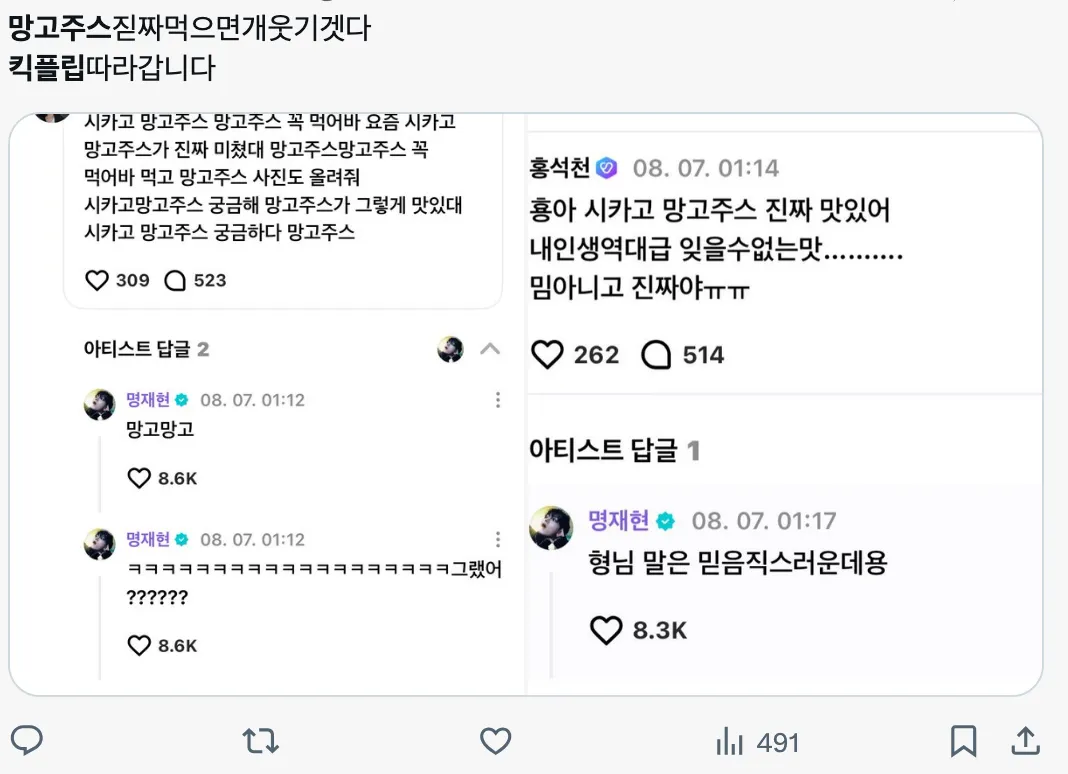Click the verified badge next to 명재현

[x=180, y=399]
